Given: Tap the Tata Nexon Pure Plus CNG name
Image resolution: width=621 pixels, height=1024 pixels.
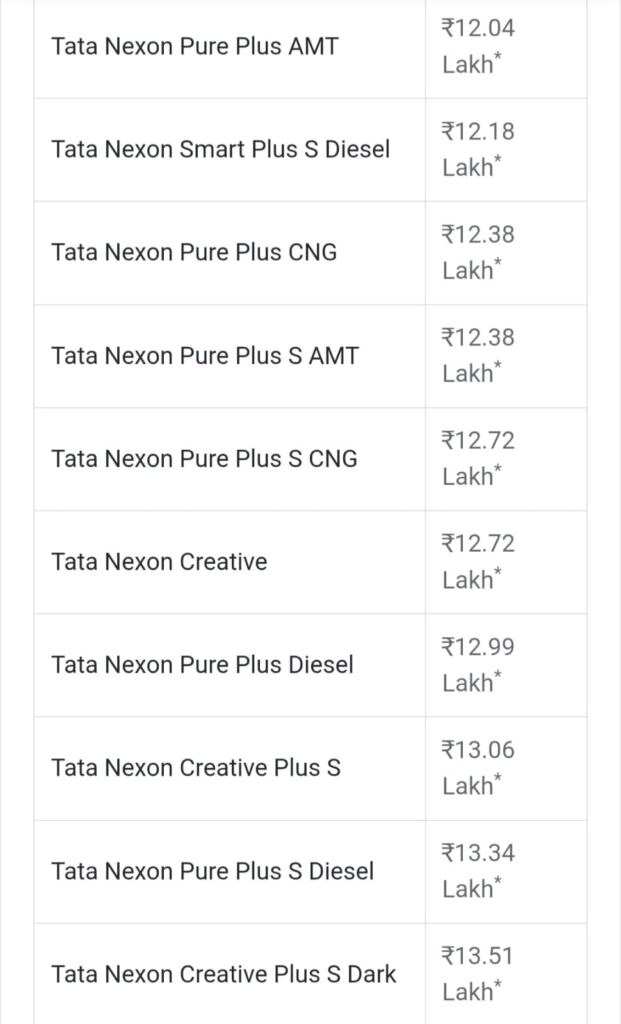Looking at the screenshot, I should coord(194,252).
